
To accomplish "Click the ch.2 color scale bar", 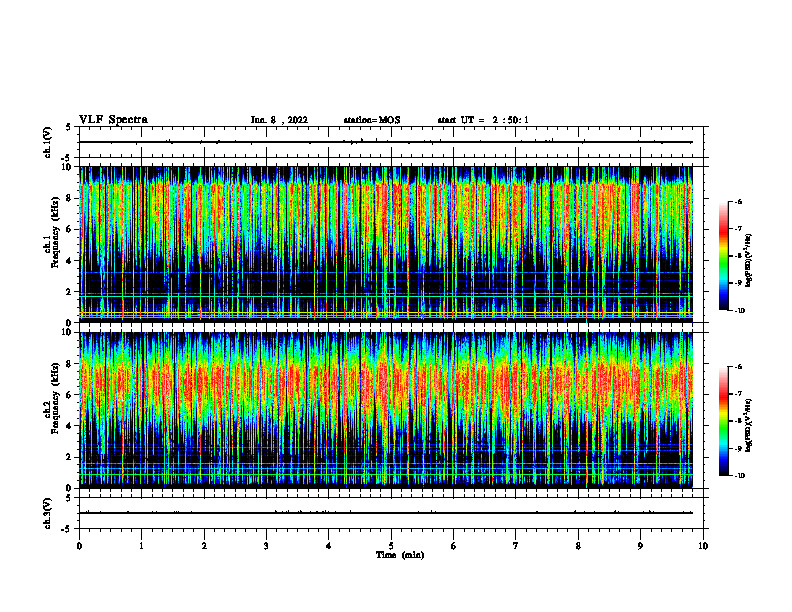I will click(724, 421).
